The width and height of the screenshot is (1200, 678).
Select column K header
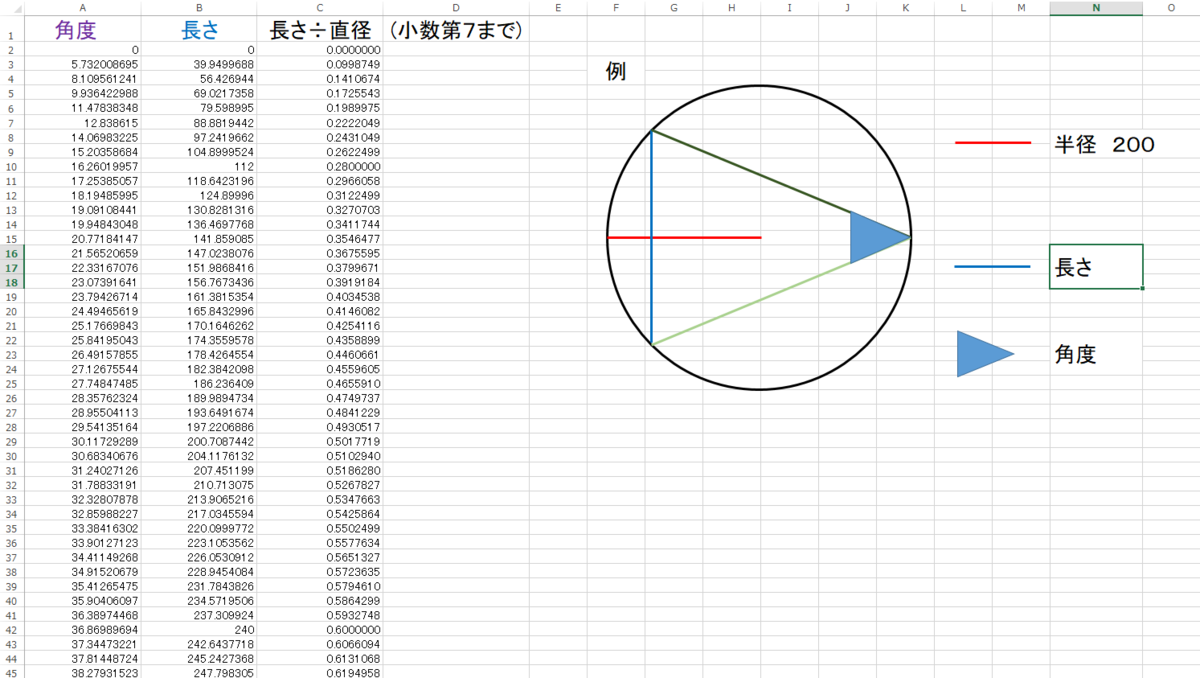pos(906,8)
